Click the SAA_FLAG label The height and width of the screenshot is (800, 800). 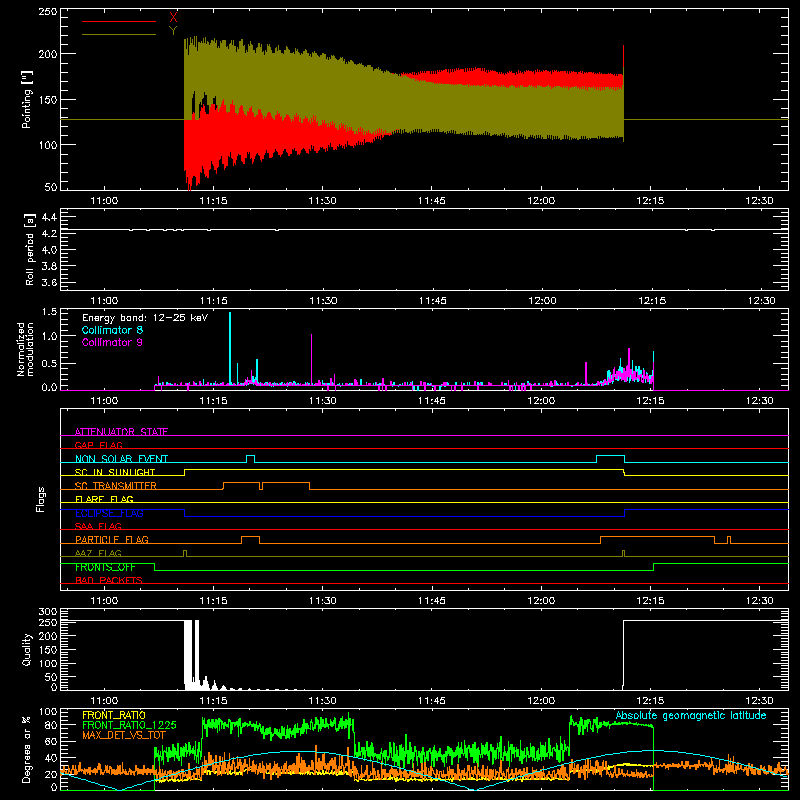tap(98, 526)
